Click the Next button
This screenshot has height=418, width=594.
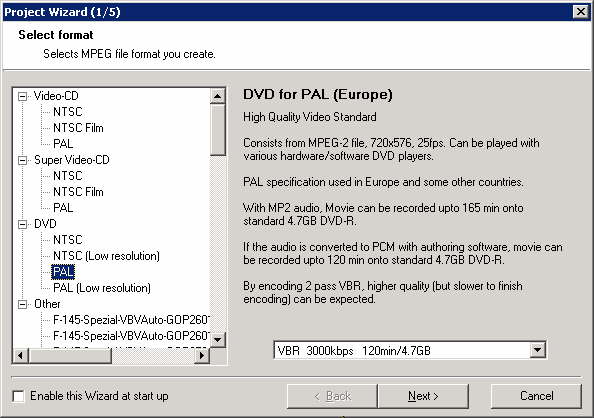[423, 396]
